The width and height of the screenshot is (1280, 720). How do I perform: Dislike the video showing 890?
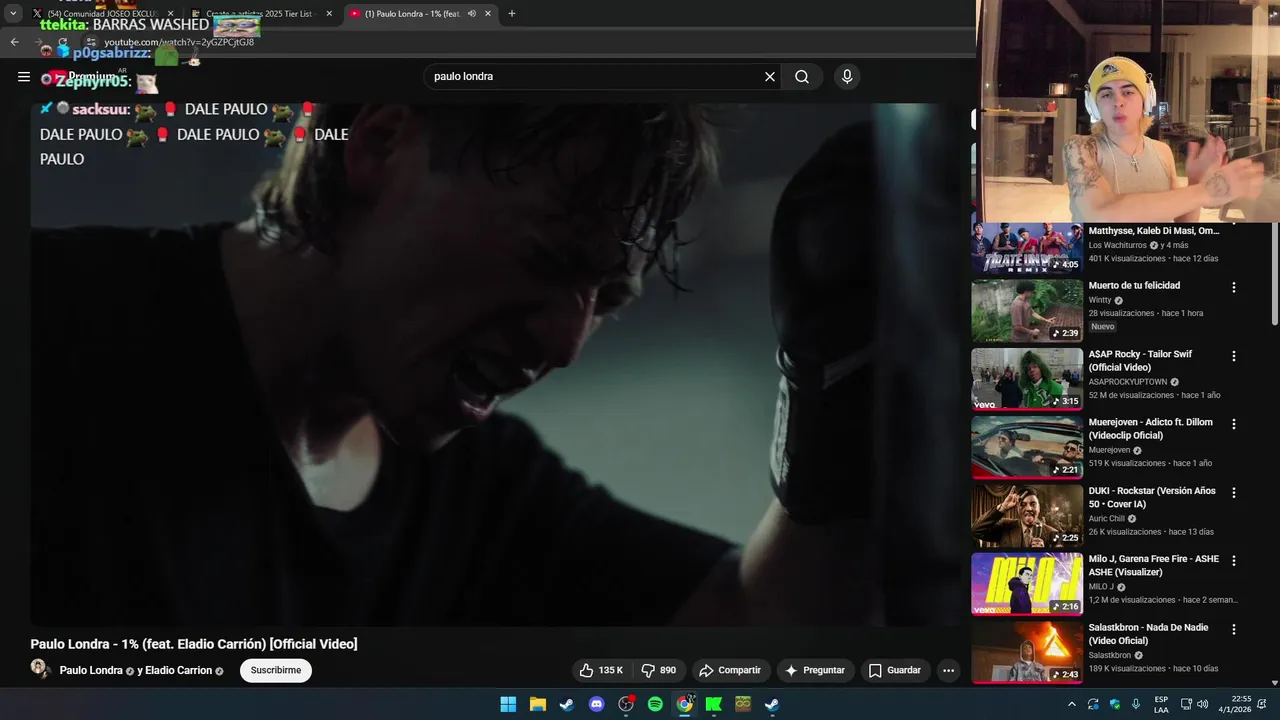[659, 670]
